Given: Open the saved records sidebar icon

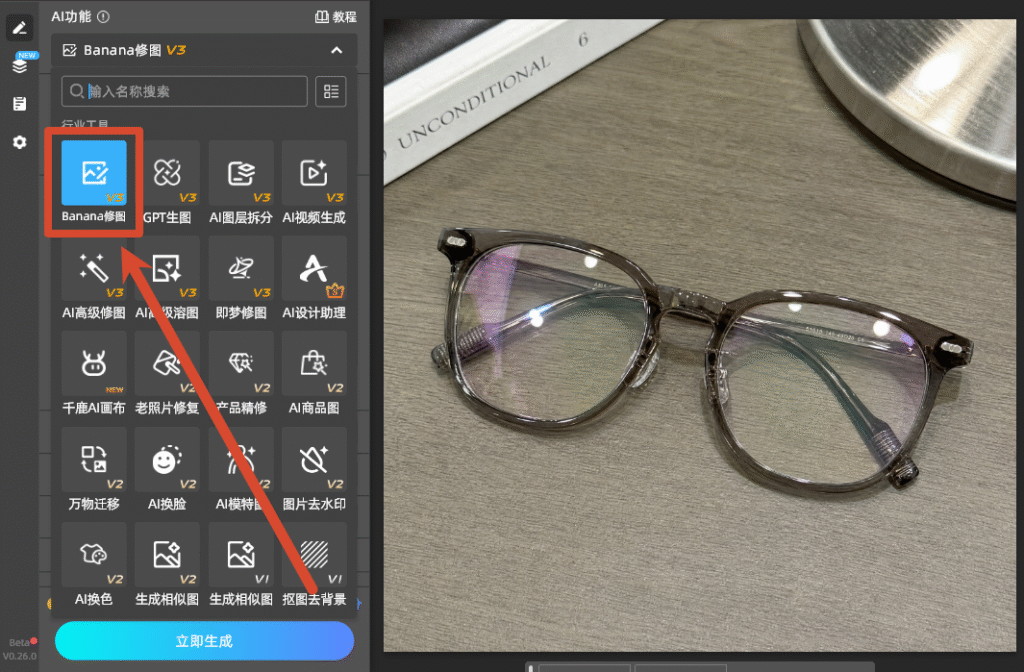Looking at the screenshot, I should pyautogui.click(x=20, y=104).
